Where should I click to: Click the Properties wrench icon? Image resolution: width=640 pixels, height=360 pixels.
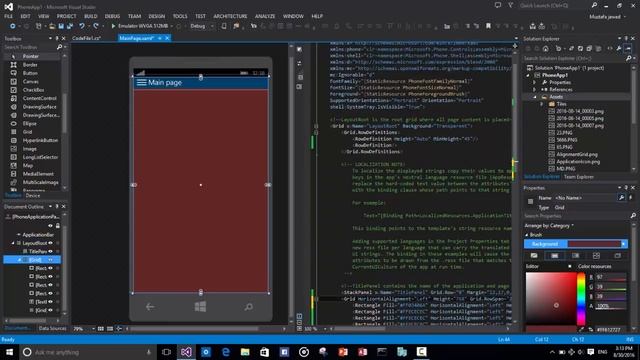pyautogui.click(x=621, y=198)
